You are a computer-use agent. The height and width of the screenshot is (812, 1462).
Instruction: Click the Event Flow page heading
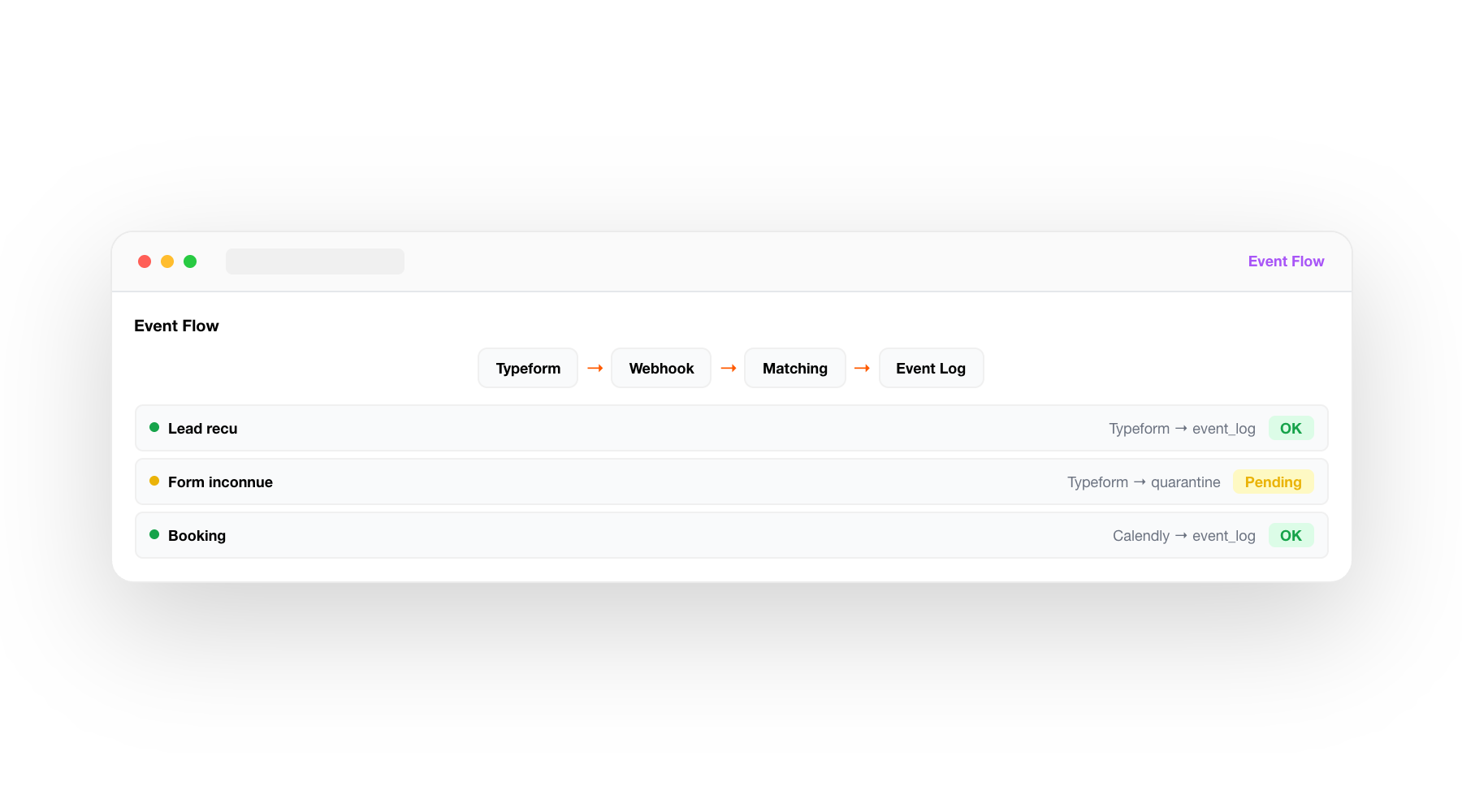[176, 325]
